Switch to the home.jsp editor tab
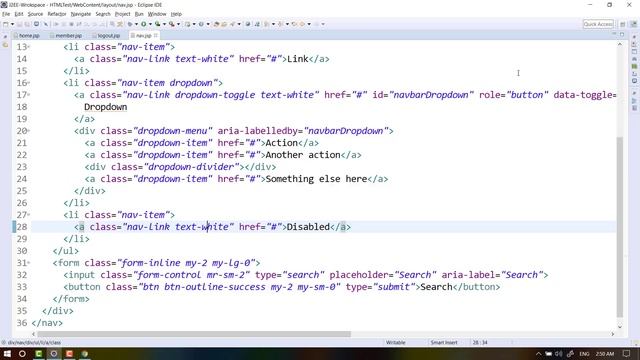The width and height of the screenshot is (640, 360). tap(27, 36)
